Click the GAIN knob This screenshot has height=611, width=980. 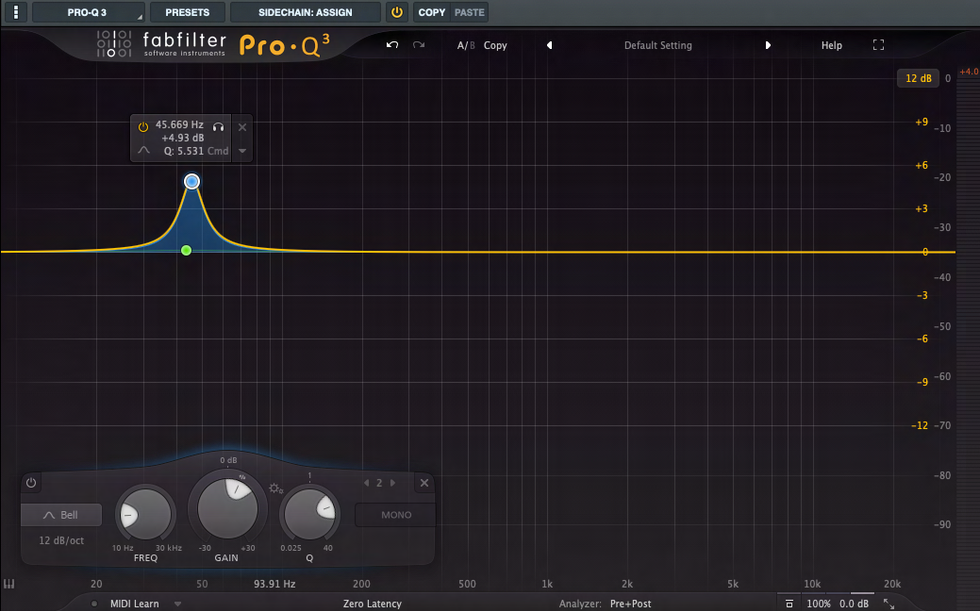[228, 508]
